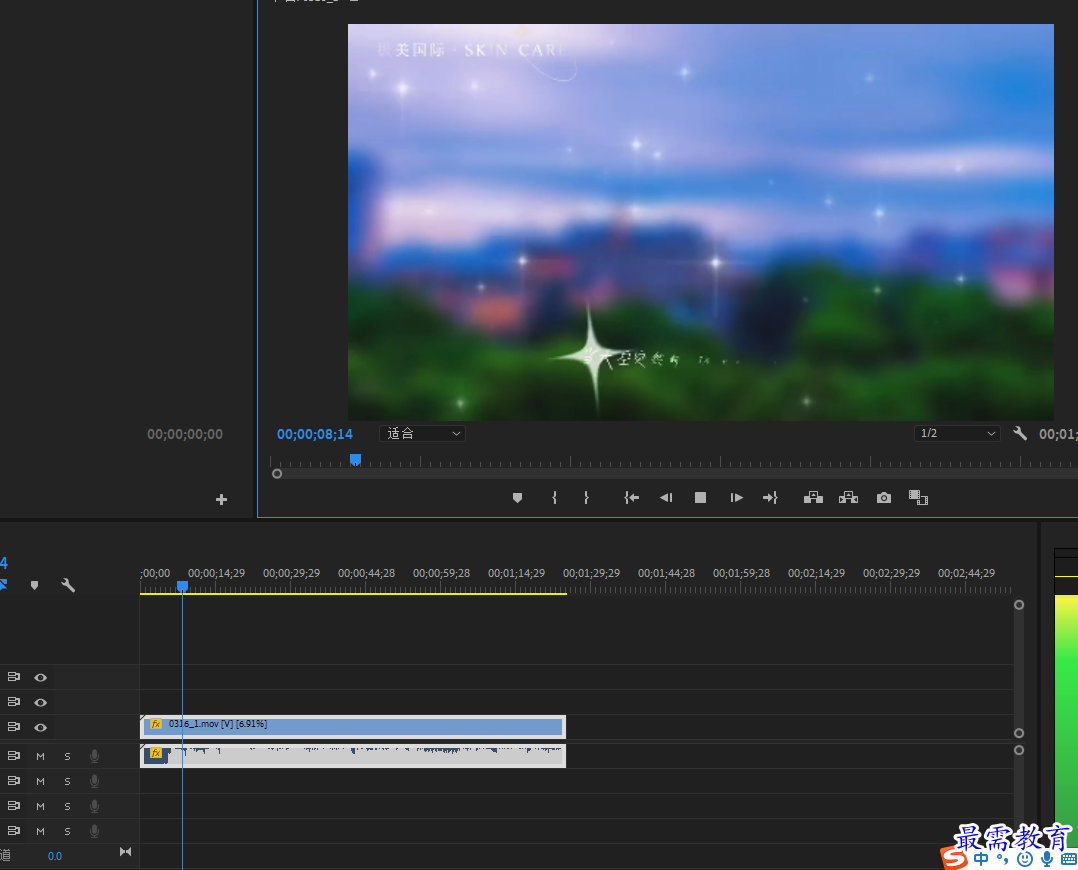This screenshot has width=1078, height=870.
Task: Open the comparison view button
Action: (x=918, y=497)
